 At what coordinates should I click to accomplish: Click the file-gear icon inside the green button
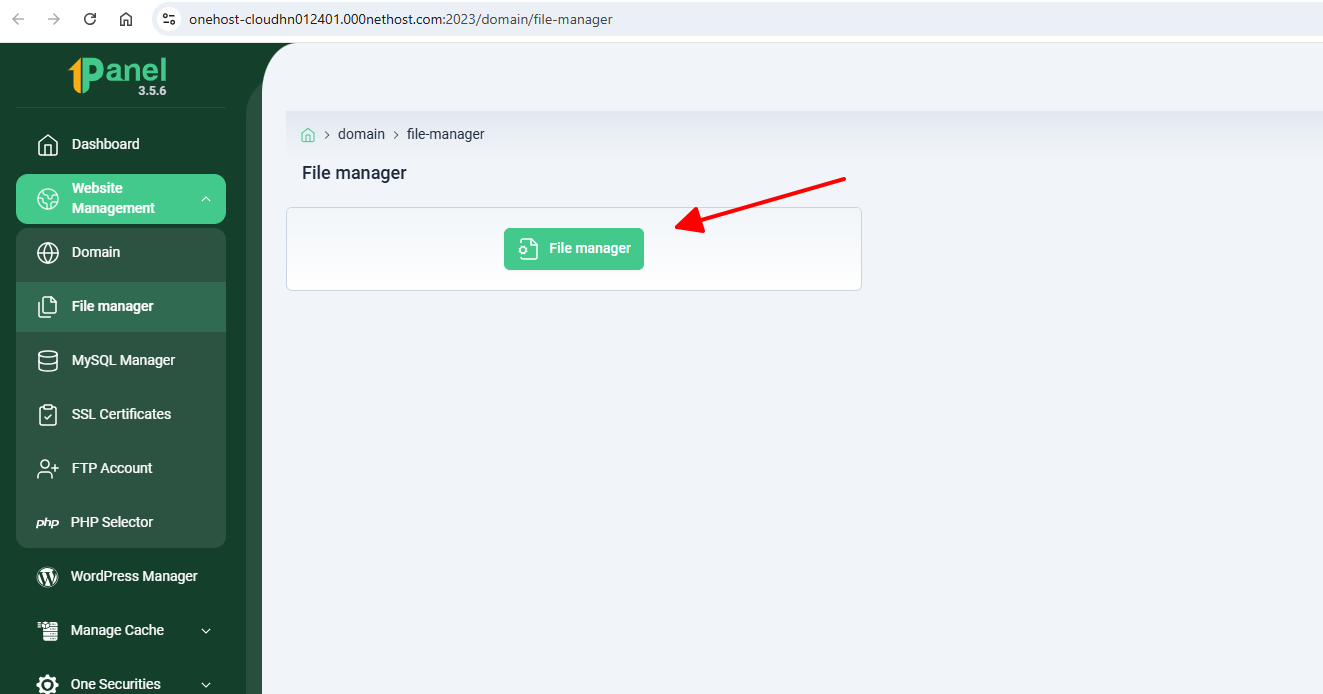point(528,249)
